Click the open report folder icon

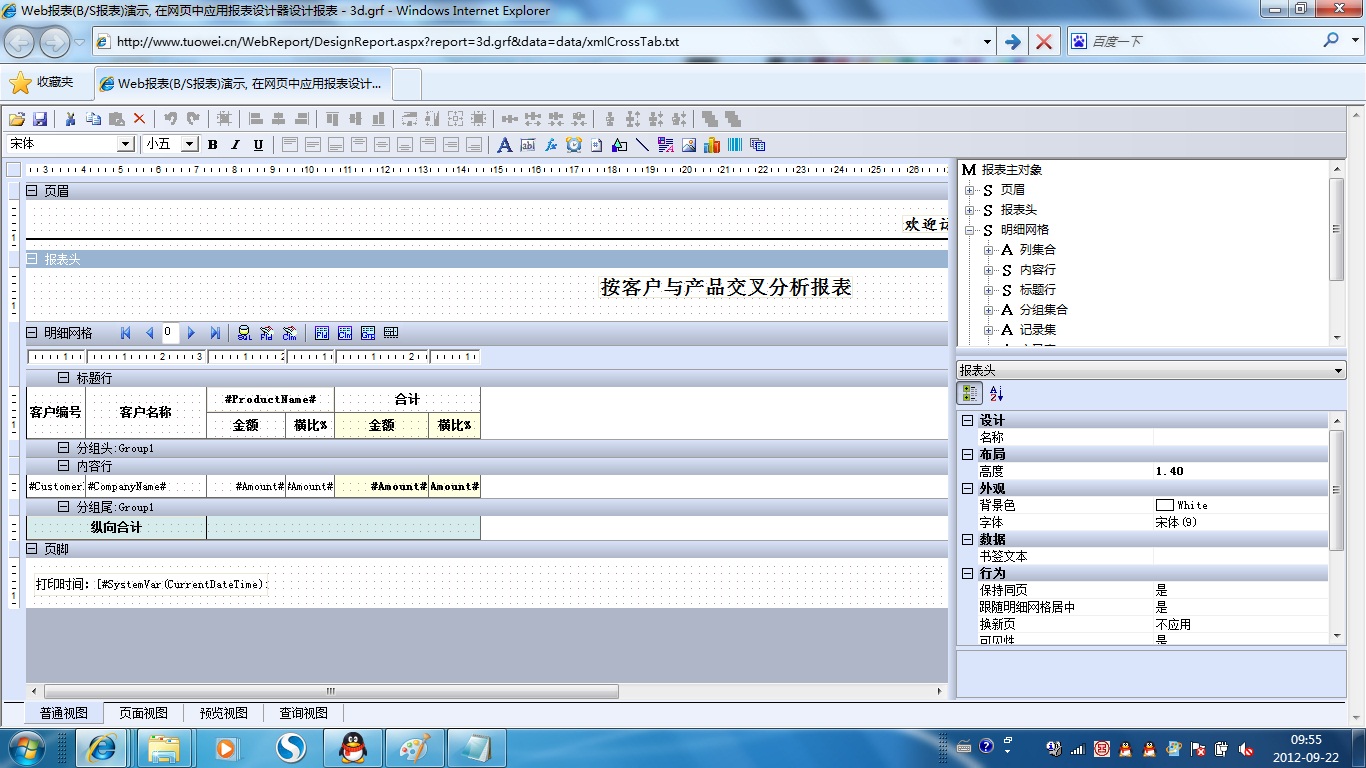pyautogui.click(x=17, y=118)
